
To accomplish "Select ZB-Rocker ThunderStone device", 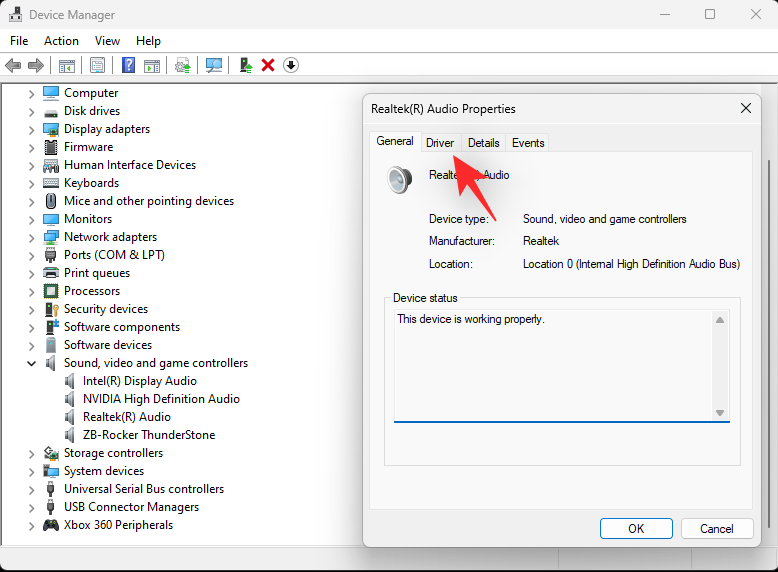I will 148,435.
